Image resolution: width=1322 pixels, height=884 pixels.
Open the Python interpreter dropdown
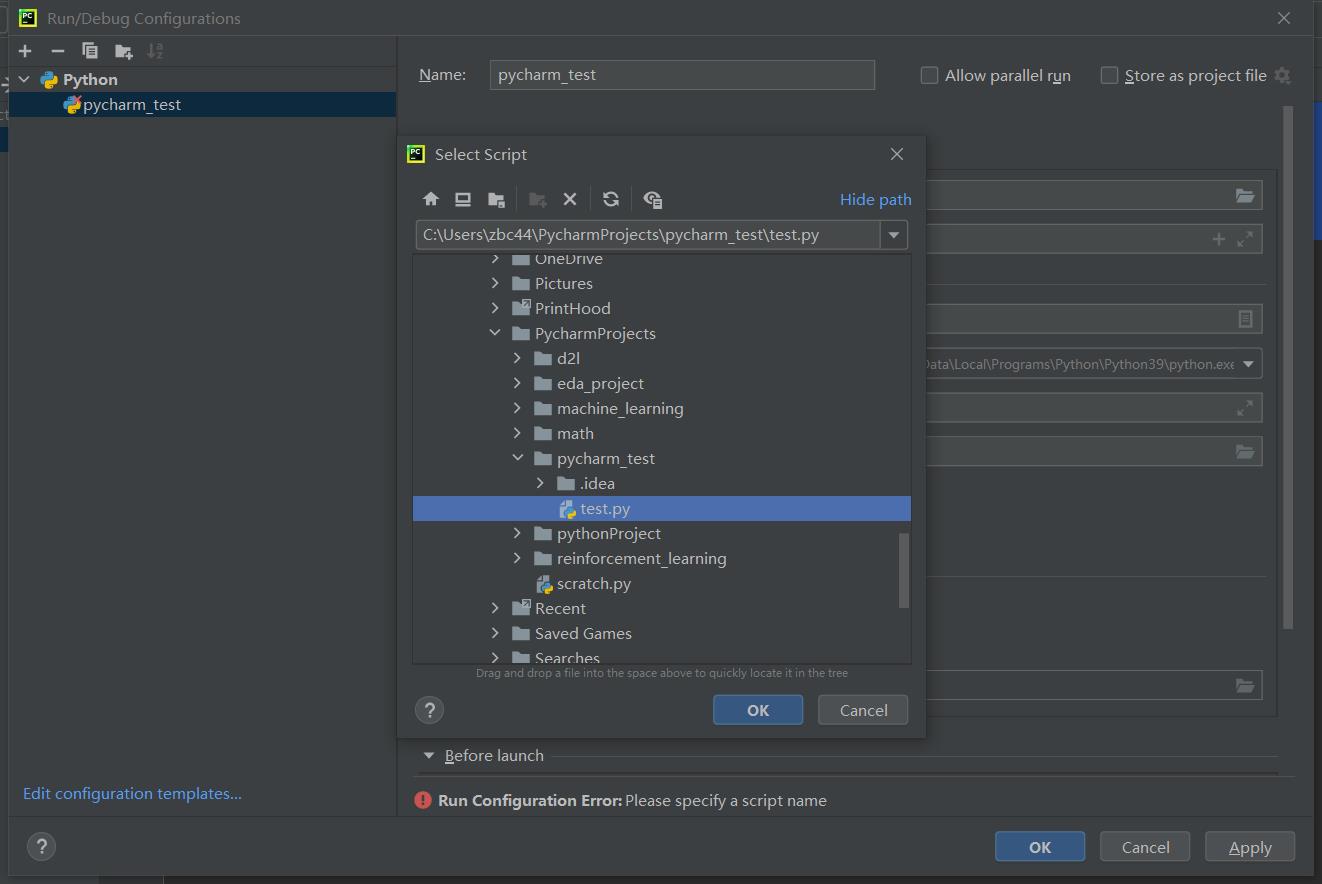pos(1249,364)
